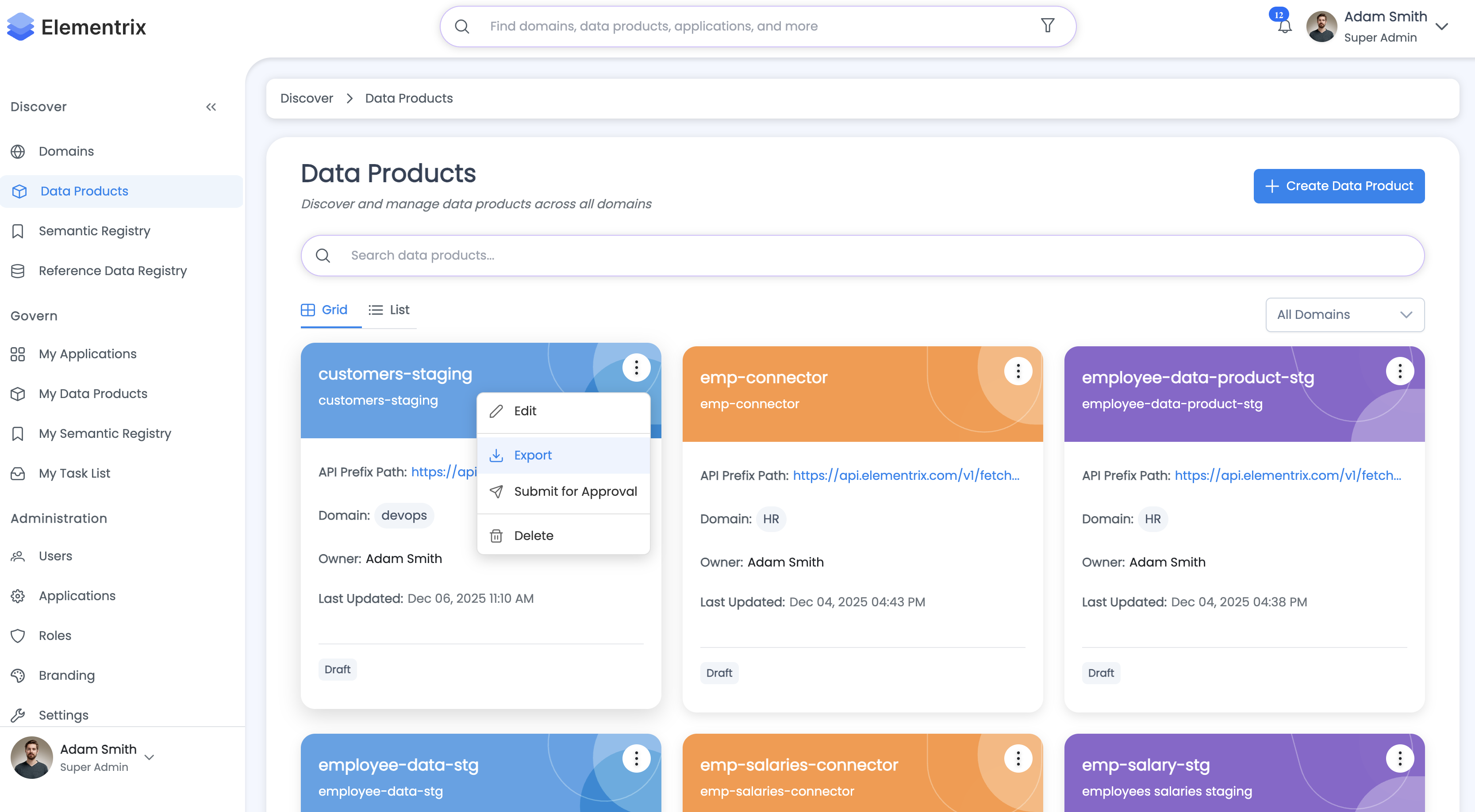Click the Data Products cube icon in sidebar

[x=19, y=191]
